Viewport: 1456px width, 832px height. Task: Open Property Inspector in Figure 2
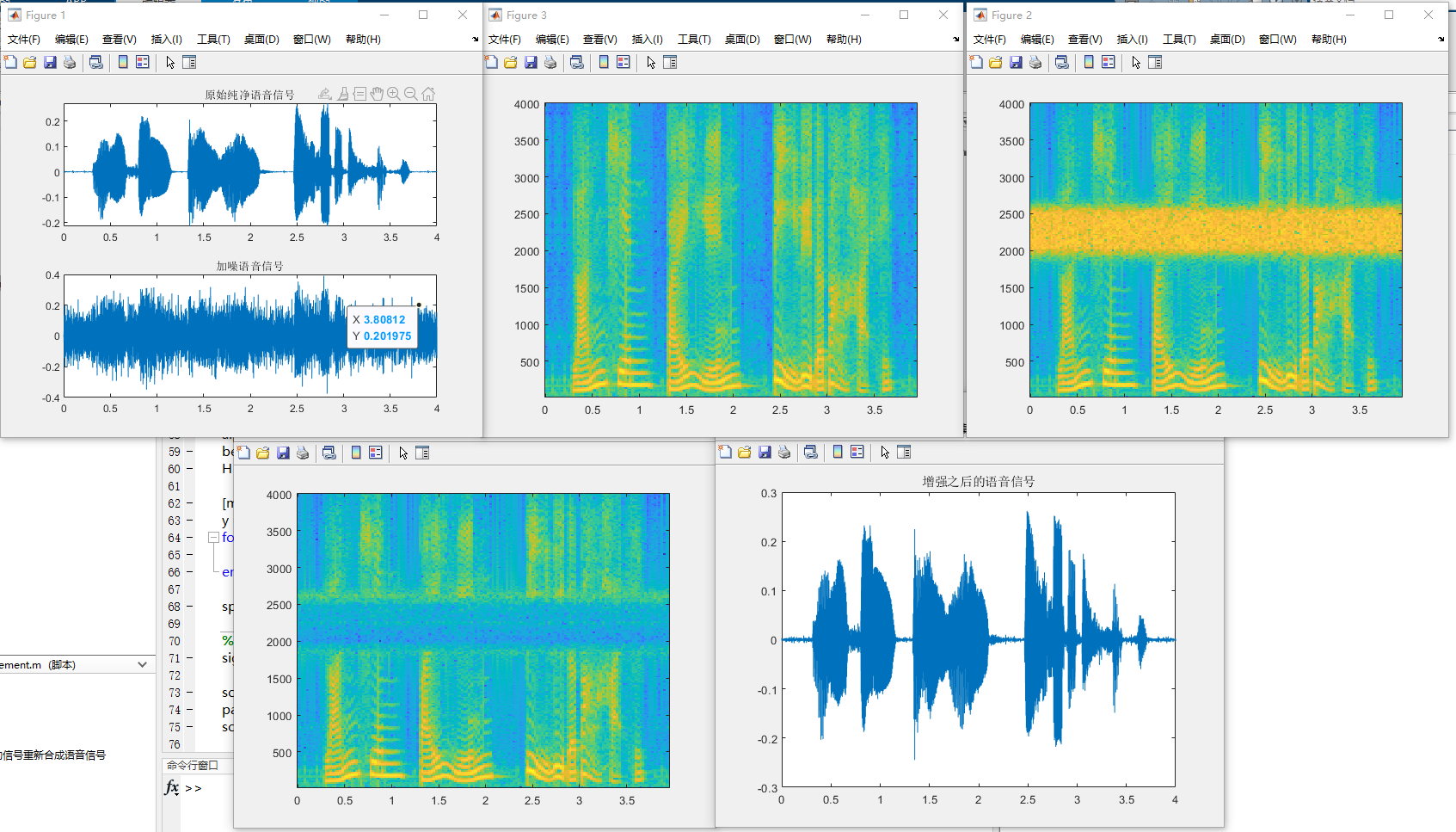click(1155, 62)
